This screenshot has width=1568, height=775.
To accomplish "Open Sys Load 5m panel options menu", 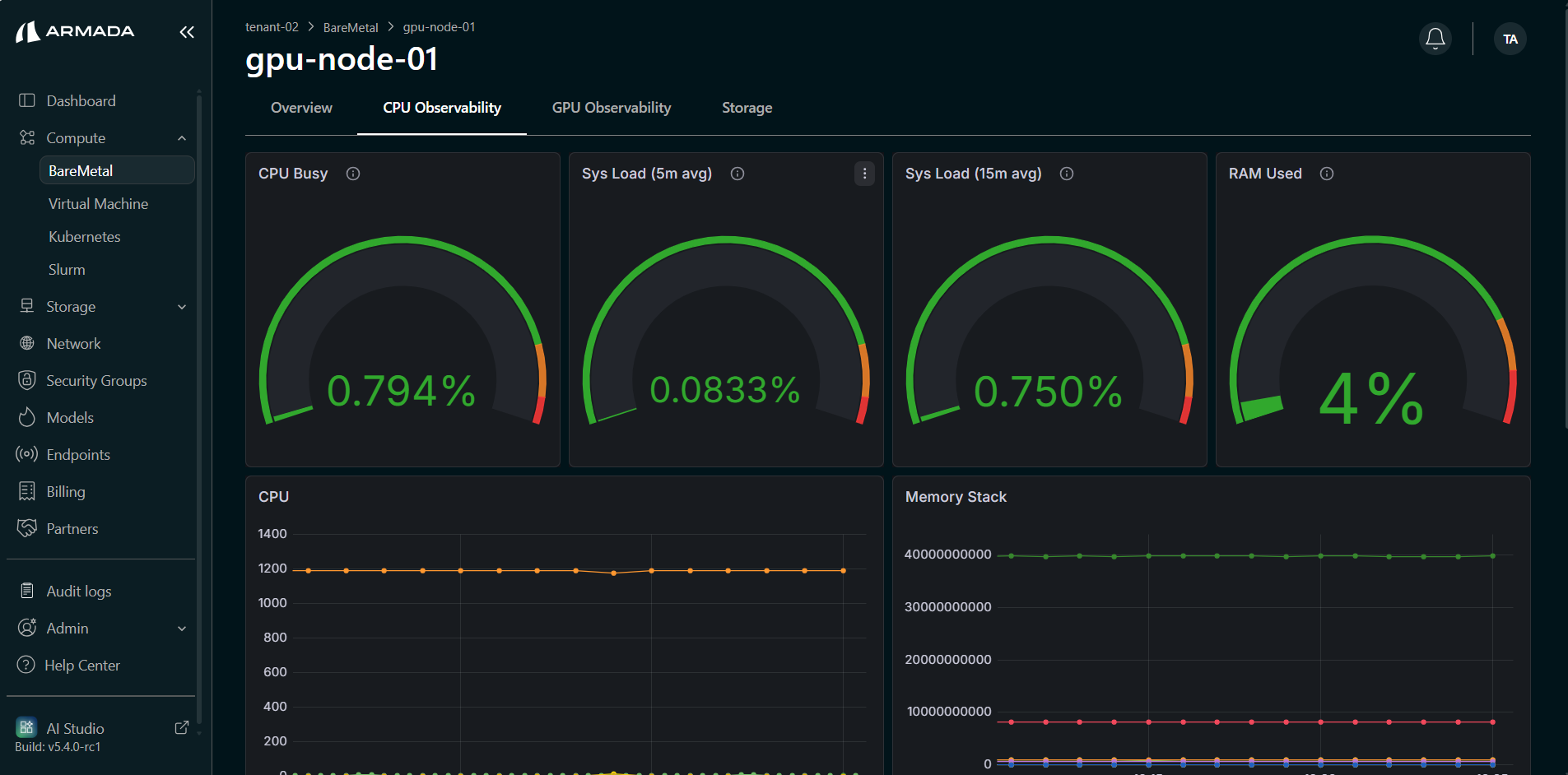I will (864, 174).
